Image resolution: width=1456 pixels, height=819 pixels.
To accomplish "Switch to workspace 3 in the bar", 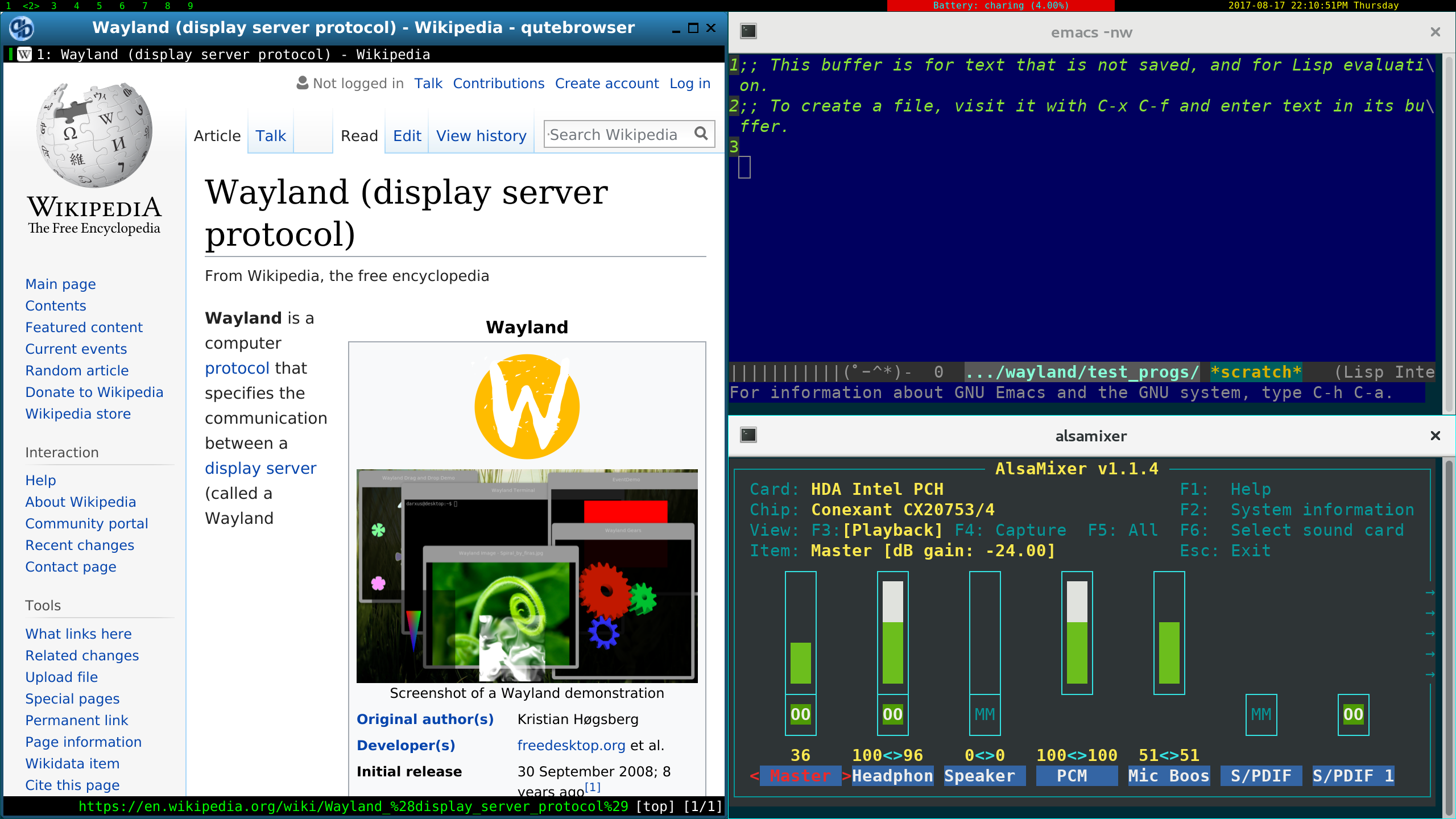I will pos(54,6).
